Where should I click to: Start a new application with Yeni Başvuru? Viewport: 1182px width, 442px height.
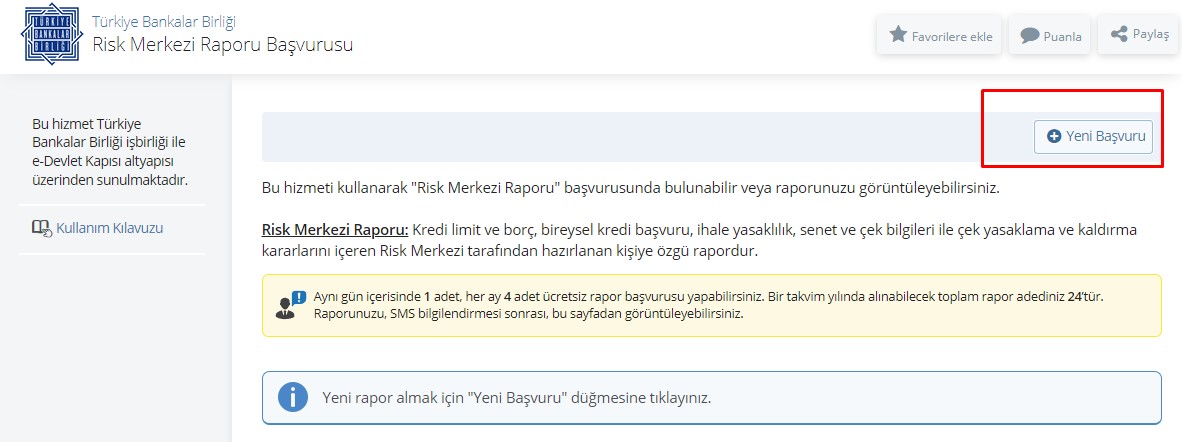(1093, 137)
